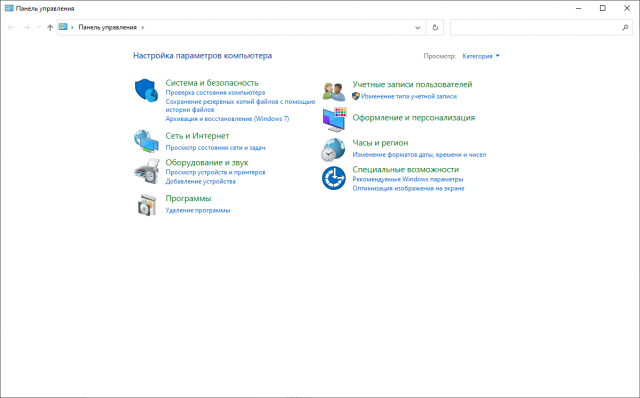Click the Control Panel search field
This screenshot has height=398, width=640.
(541, 28)
